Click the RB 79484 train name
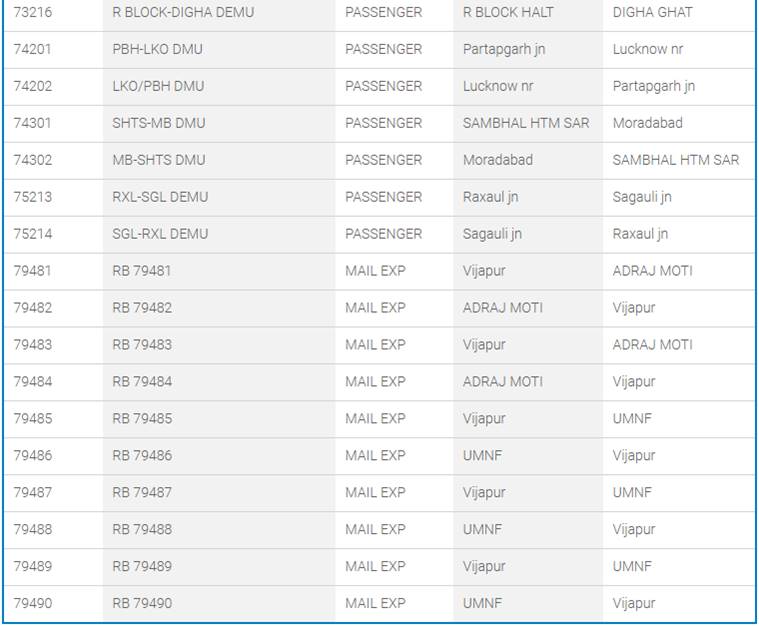Image resolution: width=759 pixels, height=626 pixels. point(142,382)
